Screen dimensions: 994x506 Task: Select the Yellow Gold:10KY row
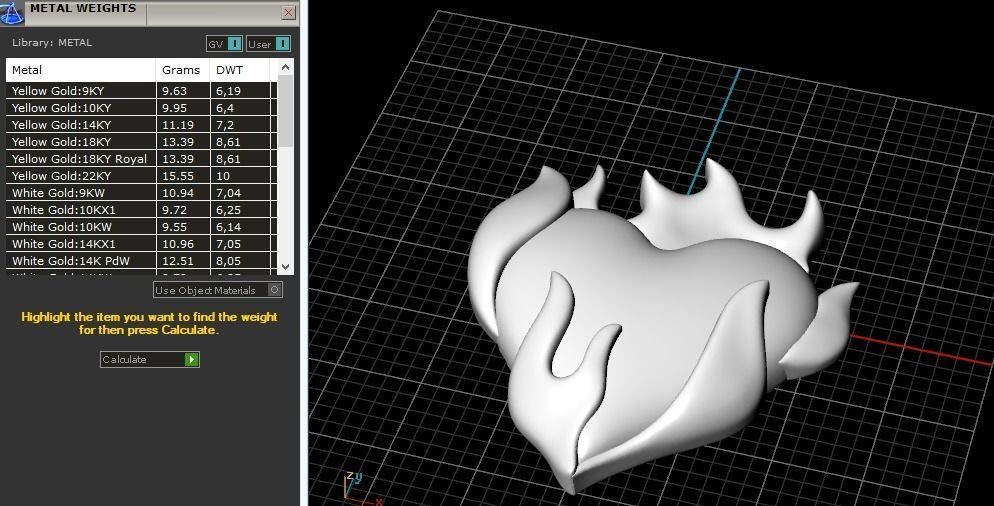click(141, 108)
